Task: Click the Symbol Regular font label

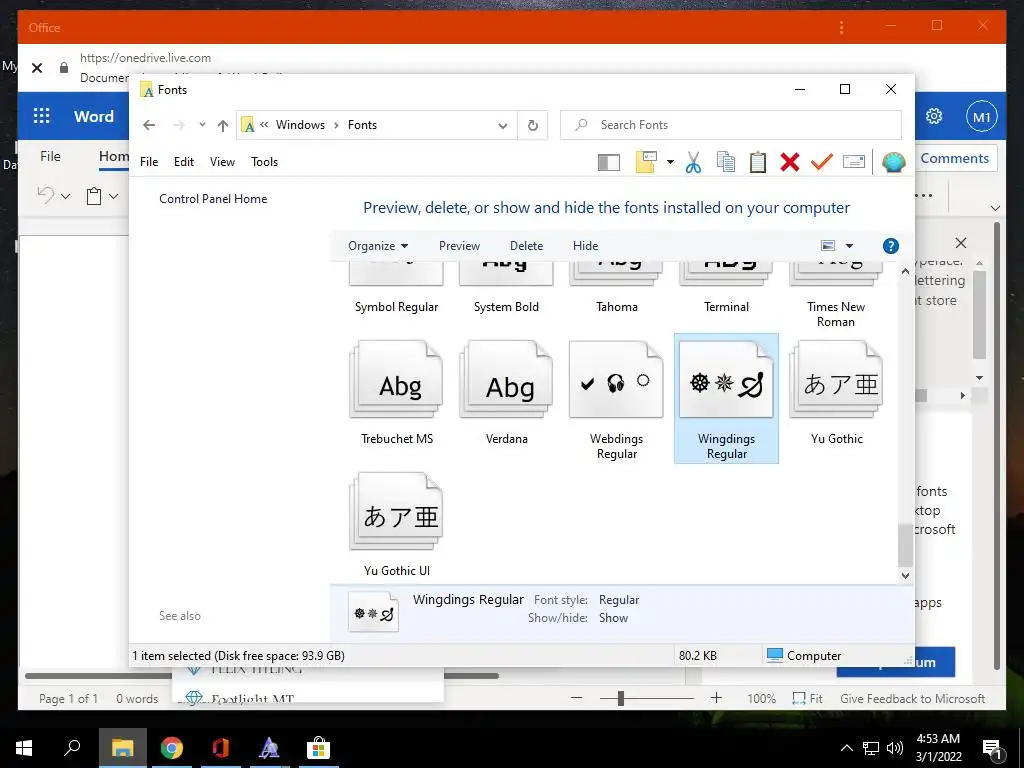Action: point(396,307)
